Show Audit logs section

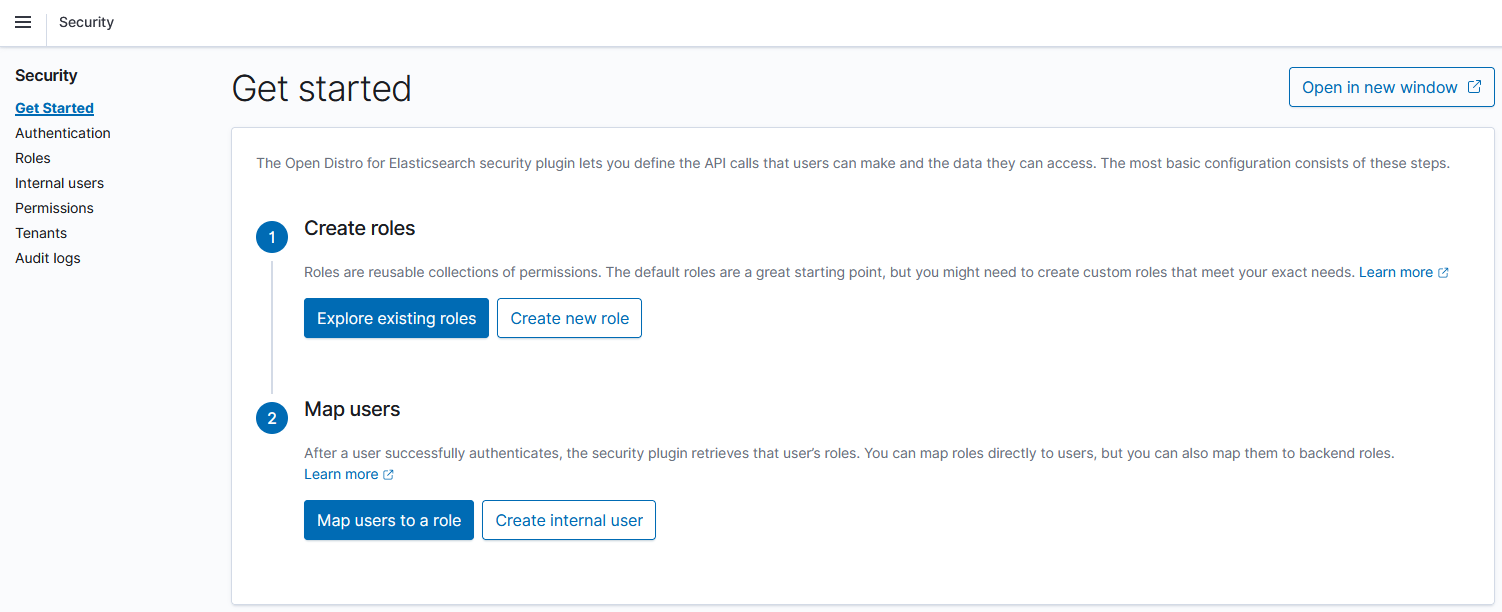pos(48,258)
